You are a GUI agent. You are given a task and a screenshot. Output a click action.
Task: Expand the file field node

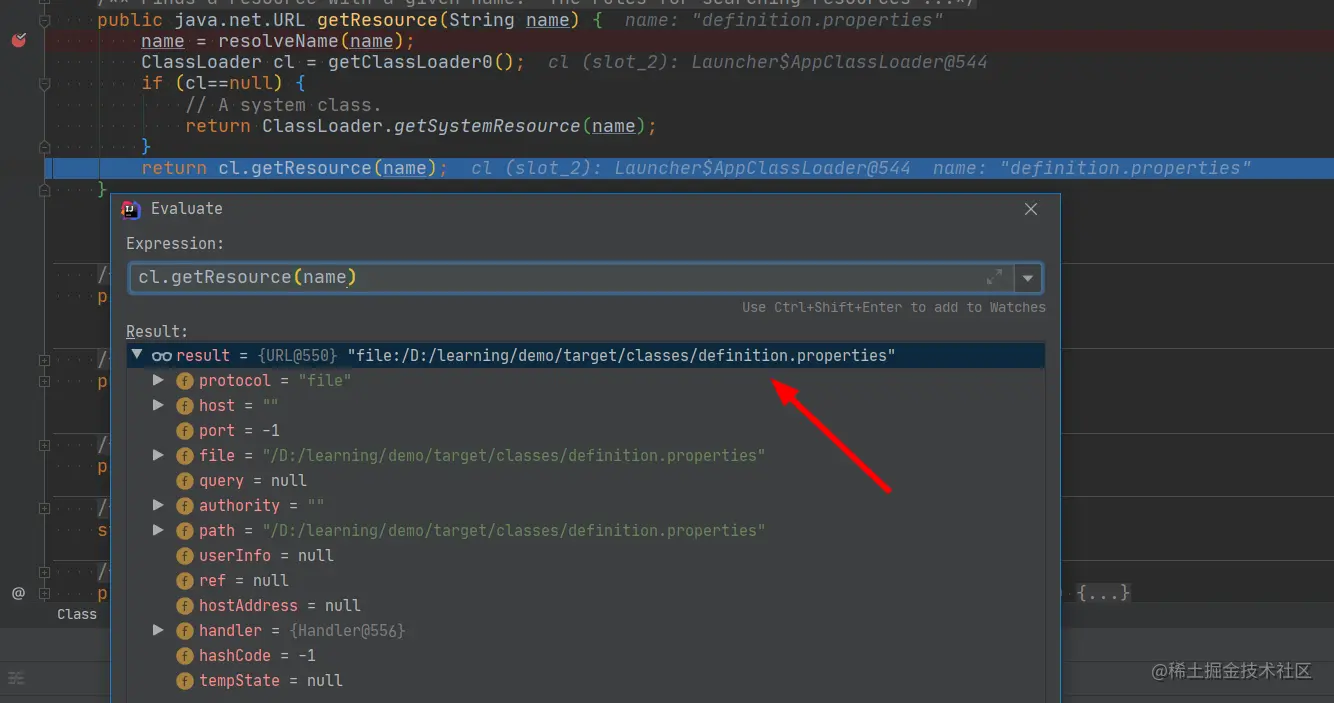pyautogui.click(x=158, y=456)
